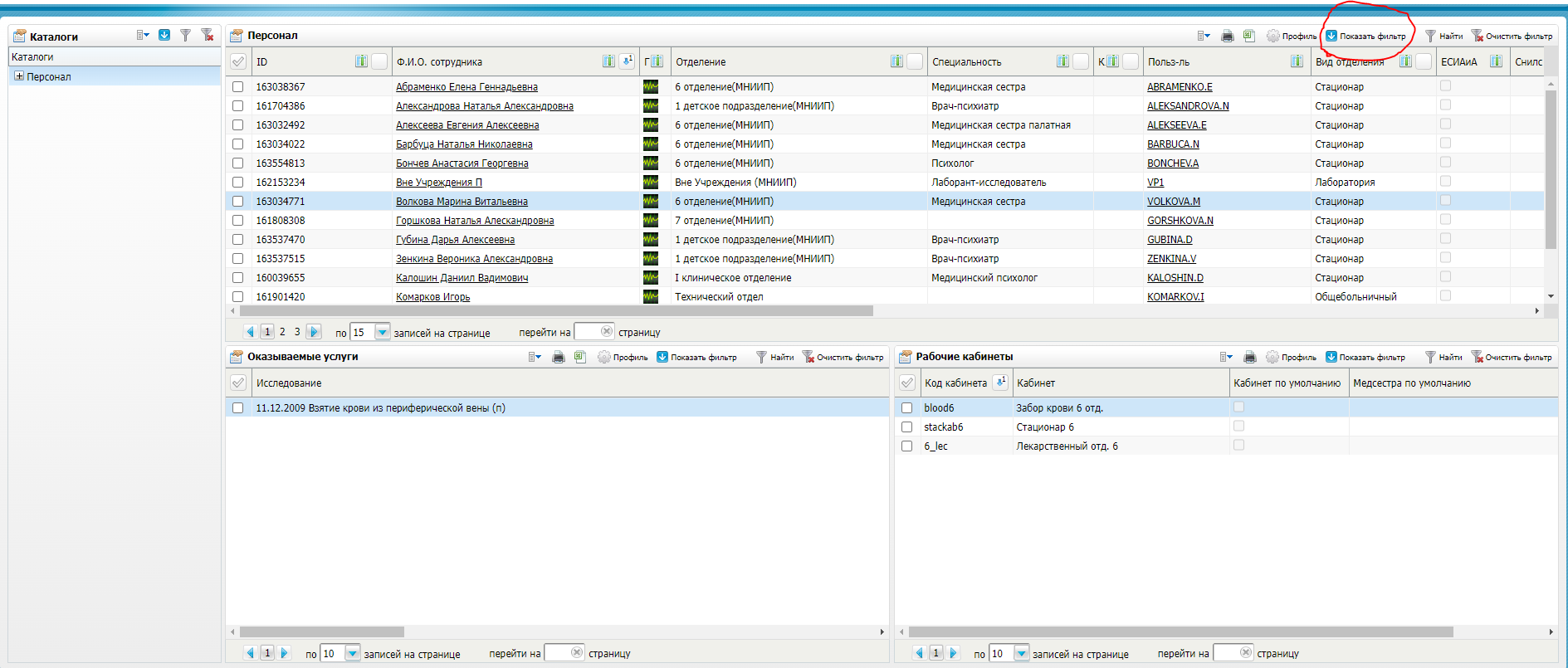Click the blue download-arrow icon in Каталоги header
This screenshot has width=1568, height=668.
click(164, 35)
